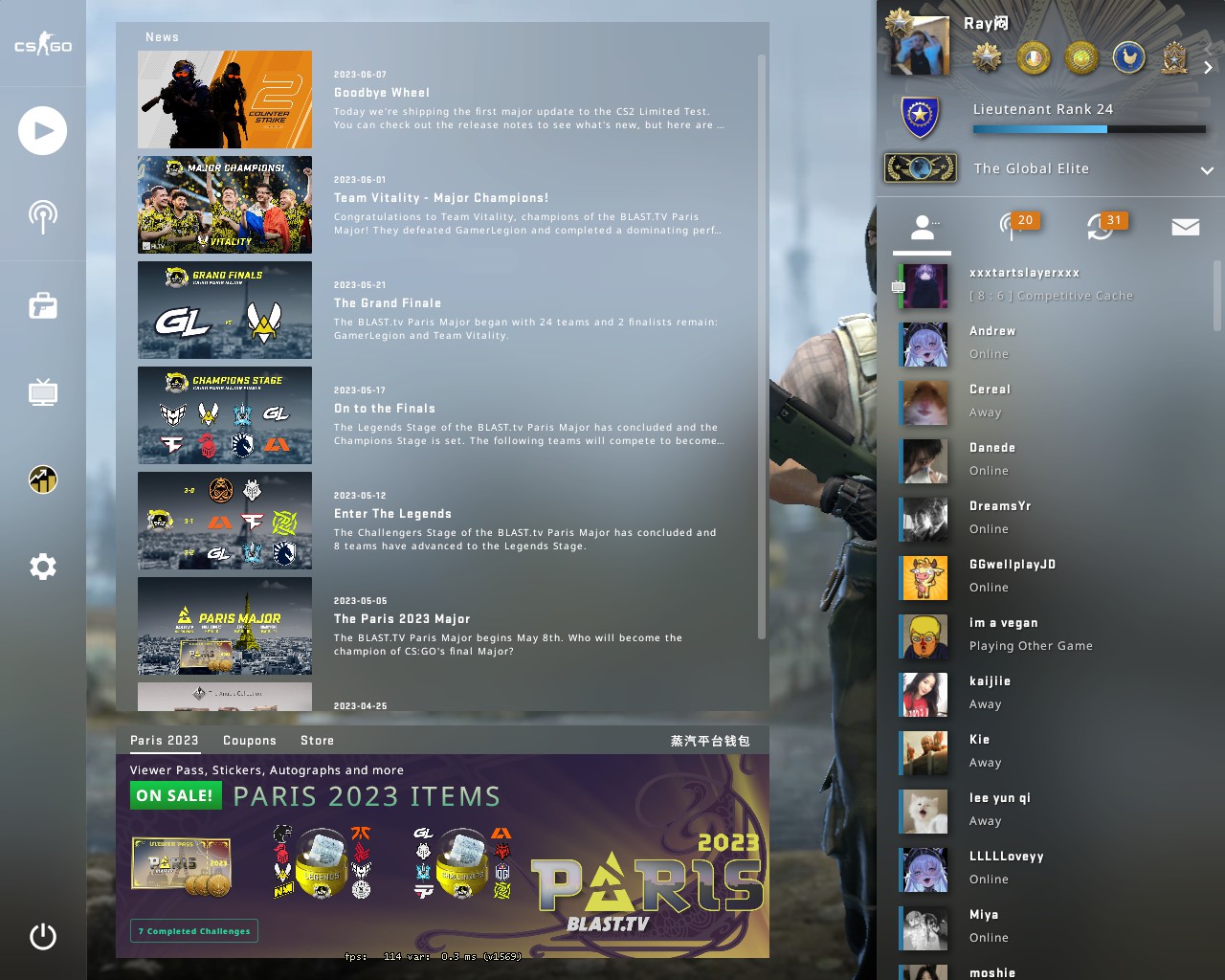Click Ray's profile avatar
Screen dimensions: 1225x980
(x=919, y=45)
